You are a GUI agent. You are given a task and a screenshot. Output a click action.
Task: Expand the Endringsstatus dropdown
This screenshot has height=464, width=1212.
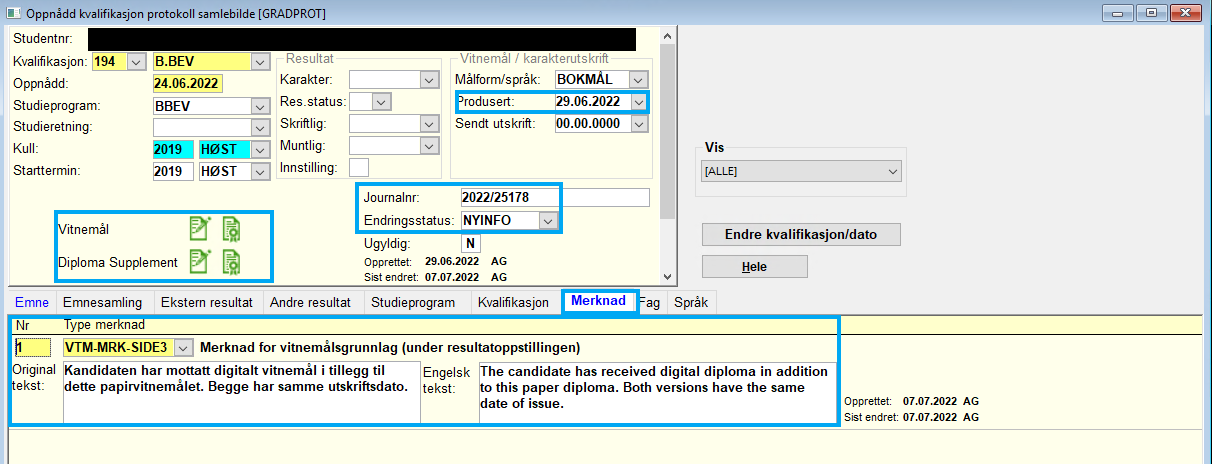pyautogui.click(x=547, y=220)
